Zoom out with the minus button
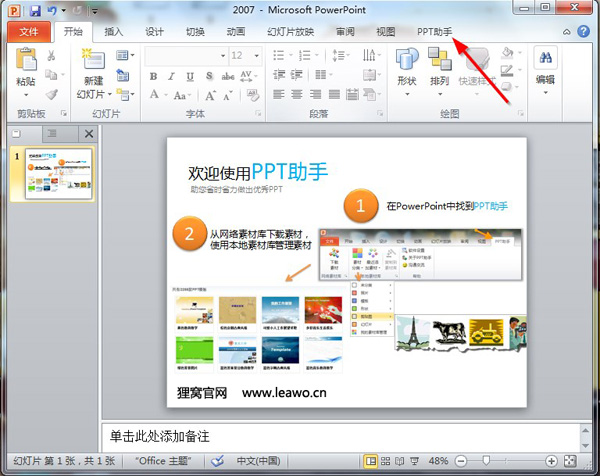This screenshot has height=476, width=600. coord(461,461)
